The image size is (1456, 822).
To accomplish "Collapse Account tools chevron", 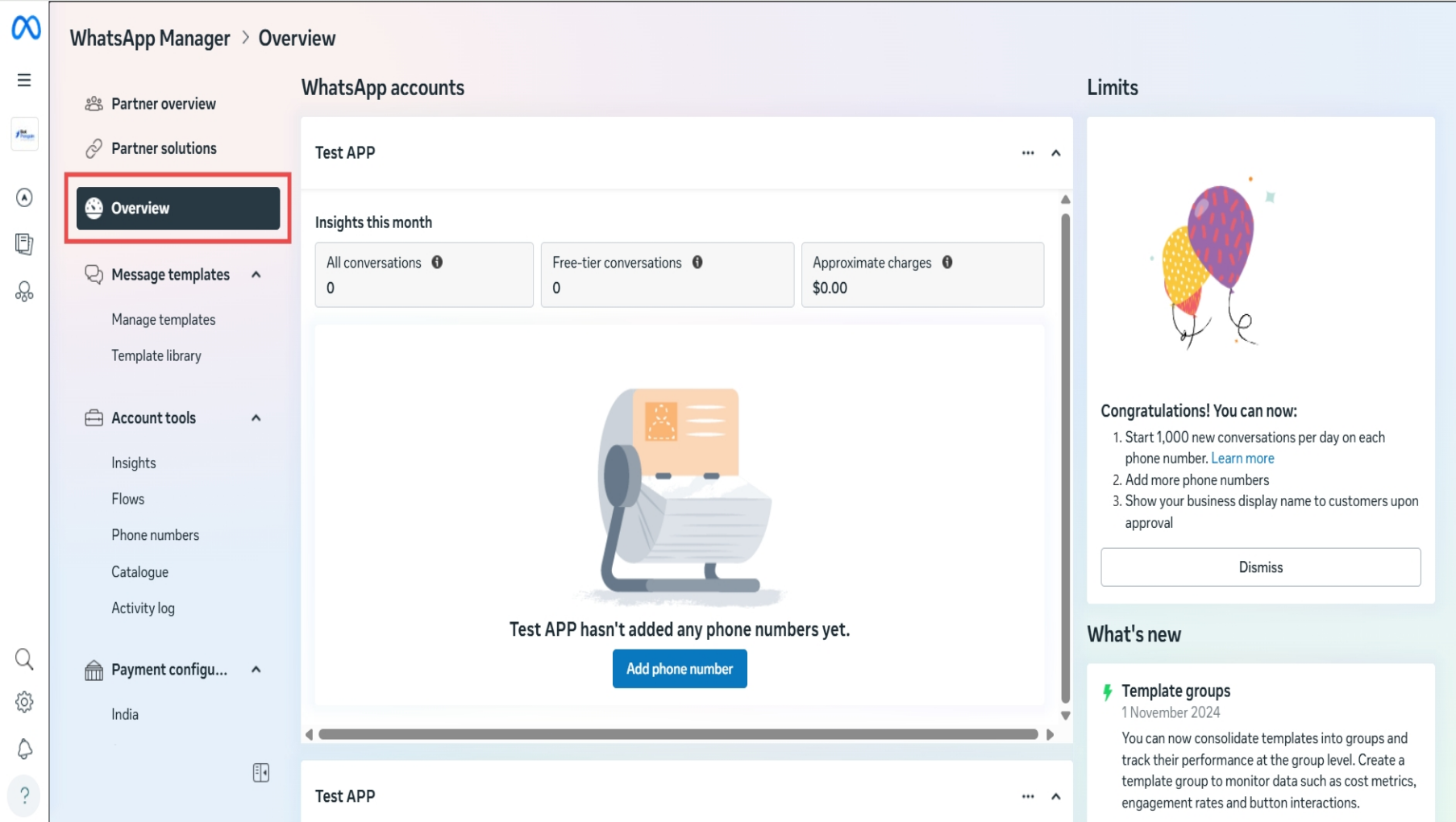I will click(x=256, y=417).
